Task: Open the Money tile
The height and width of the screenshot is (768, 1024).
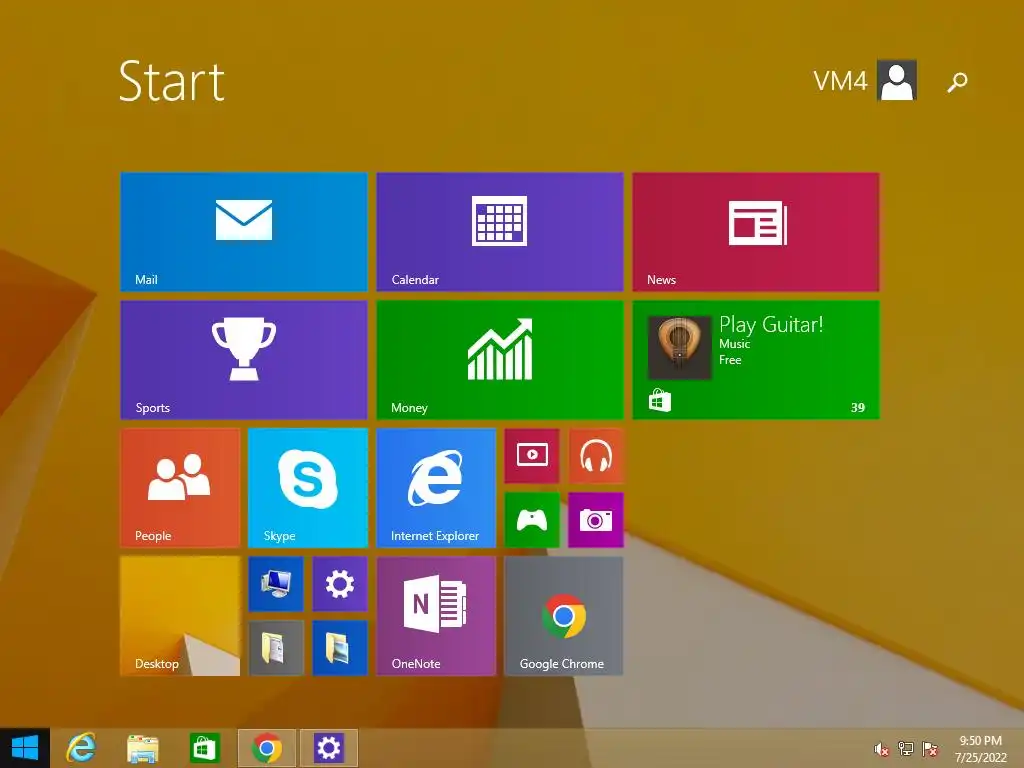Action: pos(500,360)
